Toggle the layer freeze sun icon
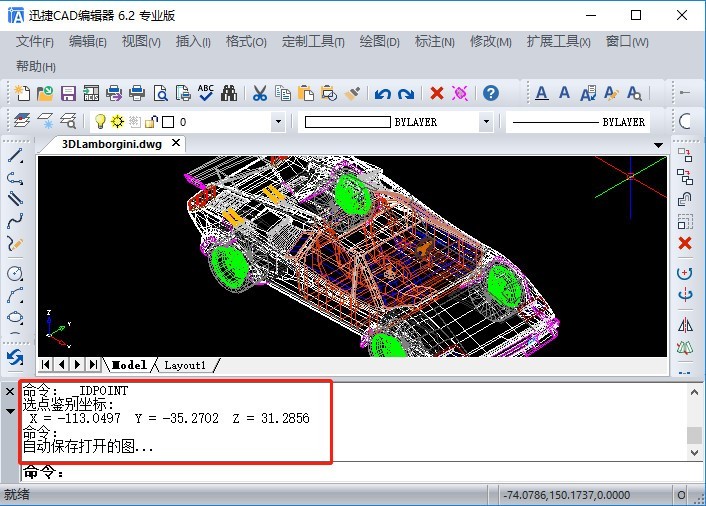This screenshot has height=506, width=706. point(117,122)
